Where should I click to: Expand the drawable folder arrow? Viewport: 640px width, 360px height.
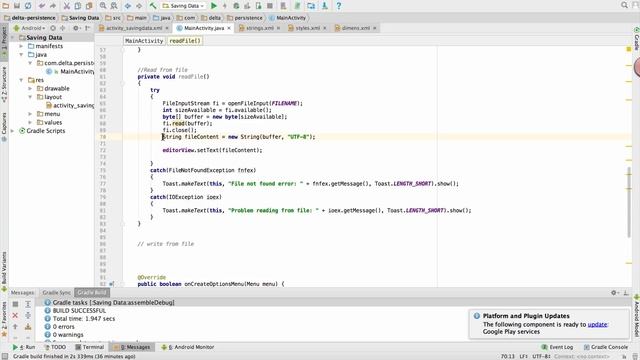(x=30, y=89)
